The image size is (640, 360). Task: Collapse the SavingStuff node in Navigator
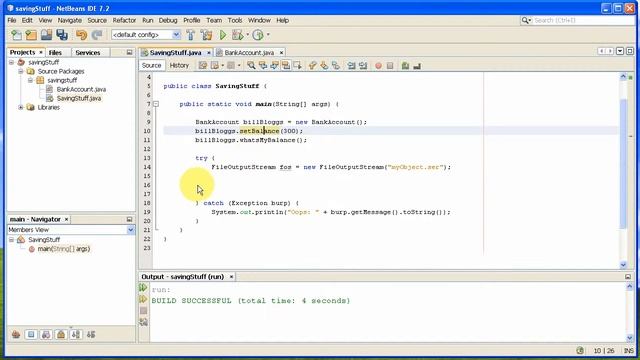[x=11, y=240]
